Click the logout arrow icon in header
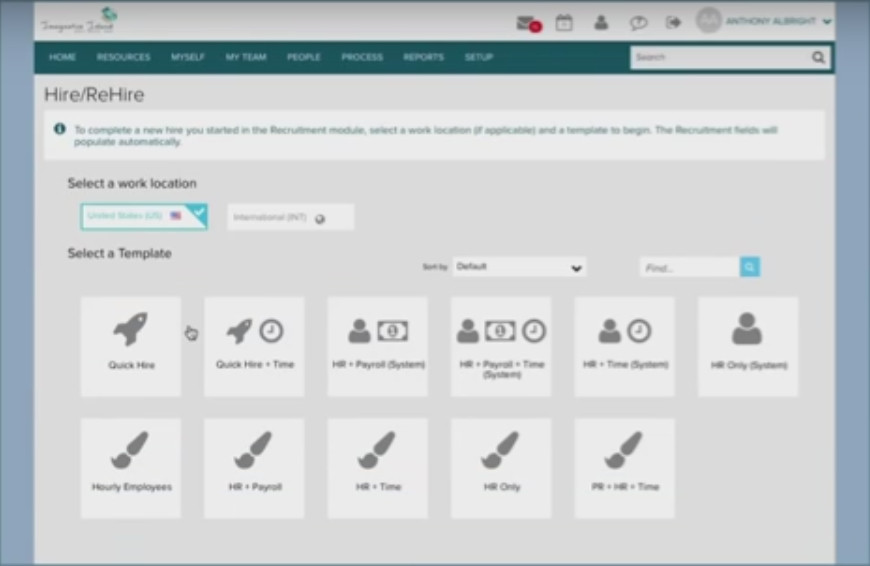 click(673, 23)
